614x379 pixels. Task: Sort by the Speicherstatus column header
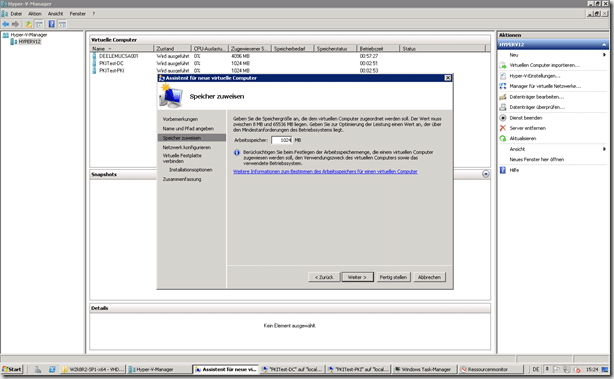(x=335, y=49)
